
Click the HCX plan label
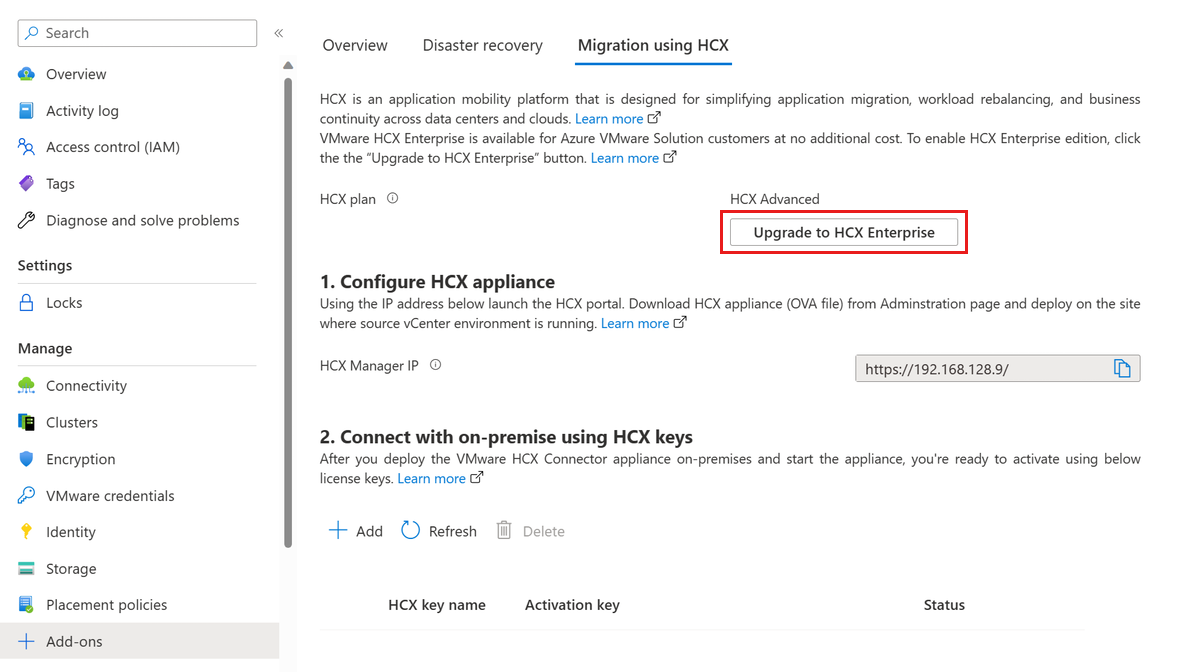(x=348, y=199)
